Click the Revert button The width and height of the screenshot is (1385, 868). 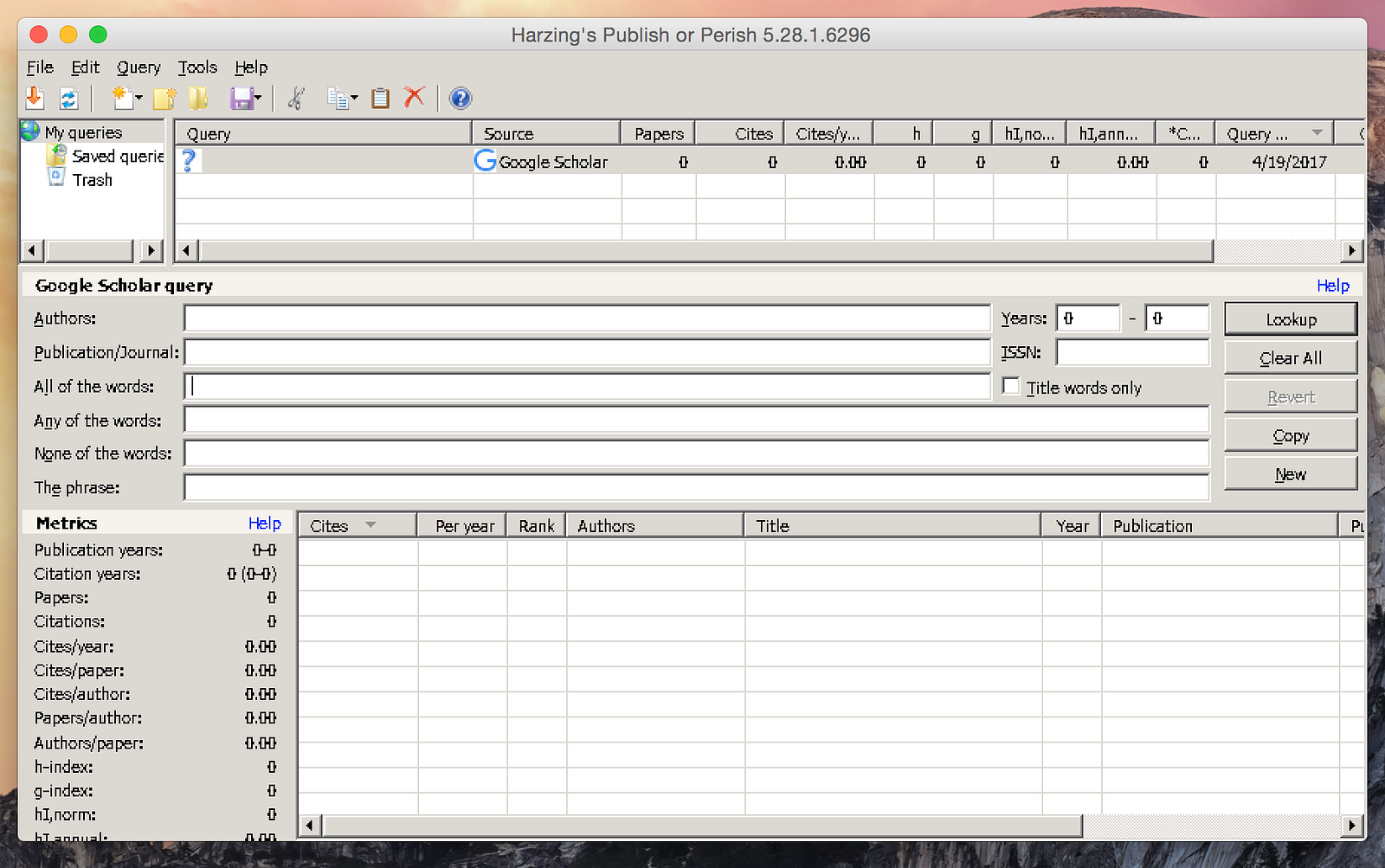[x=1291, y=397]
